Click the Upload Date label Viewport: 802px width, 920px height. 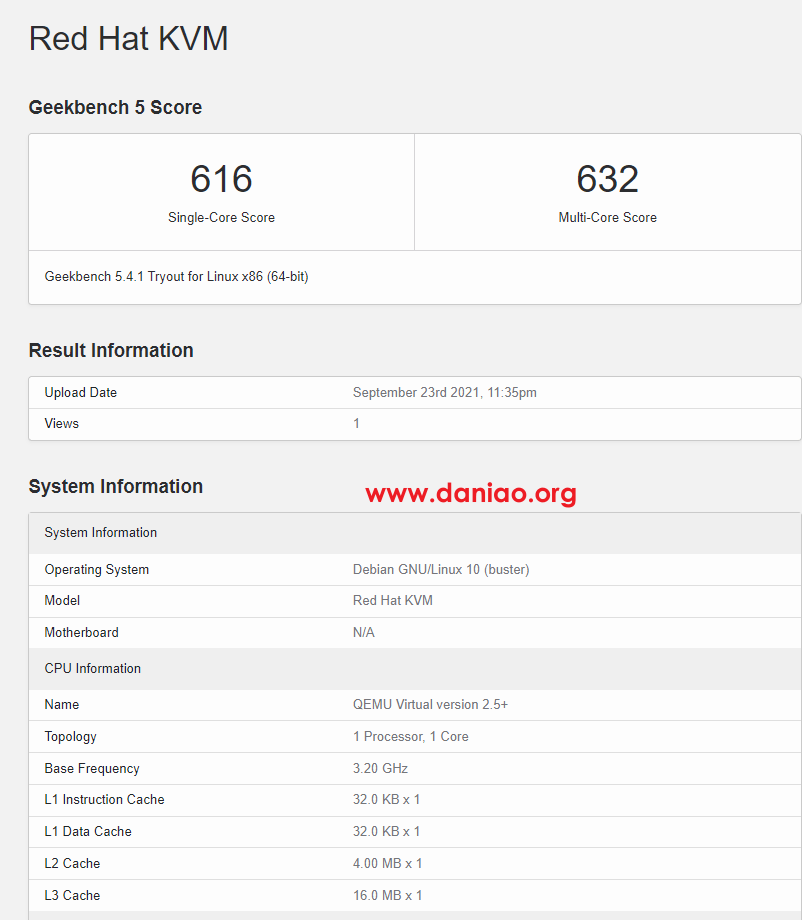click(80, 393)
